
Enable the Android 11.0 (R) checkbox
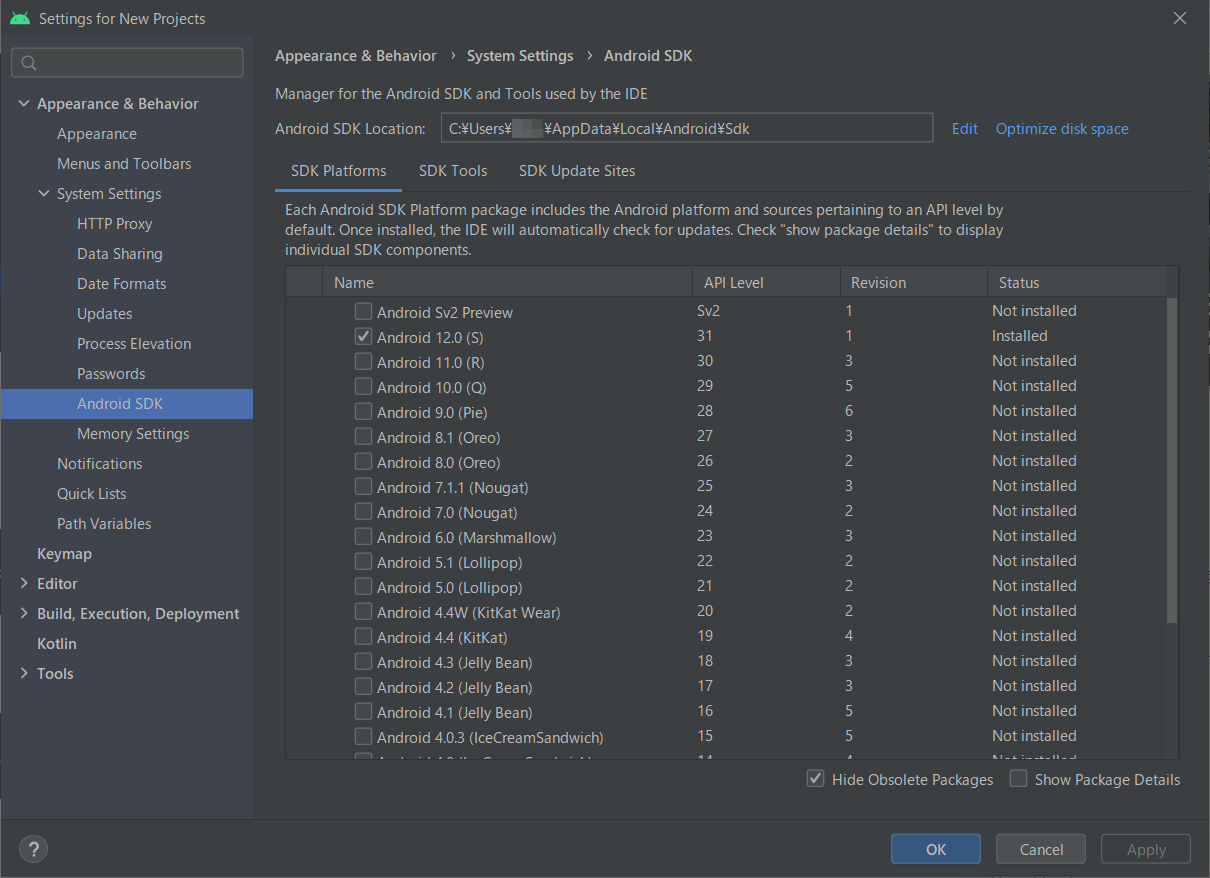[x=363, y=361]
